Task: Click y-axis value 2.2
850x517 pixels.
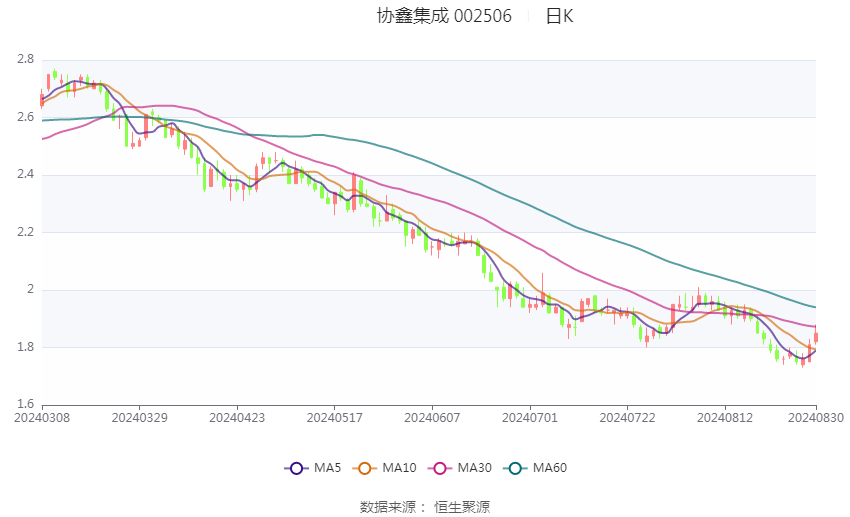Action: tap(25, 232)
